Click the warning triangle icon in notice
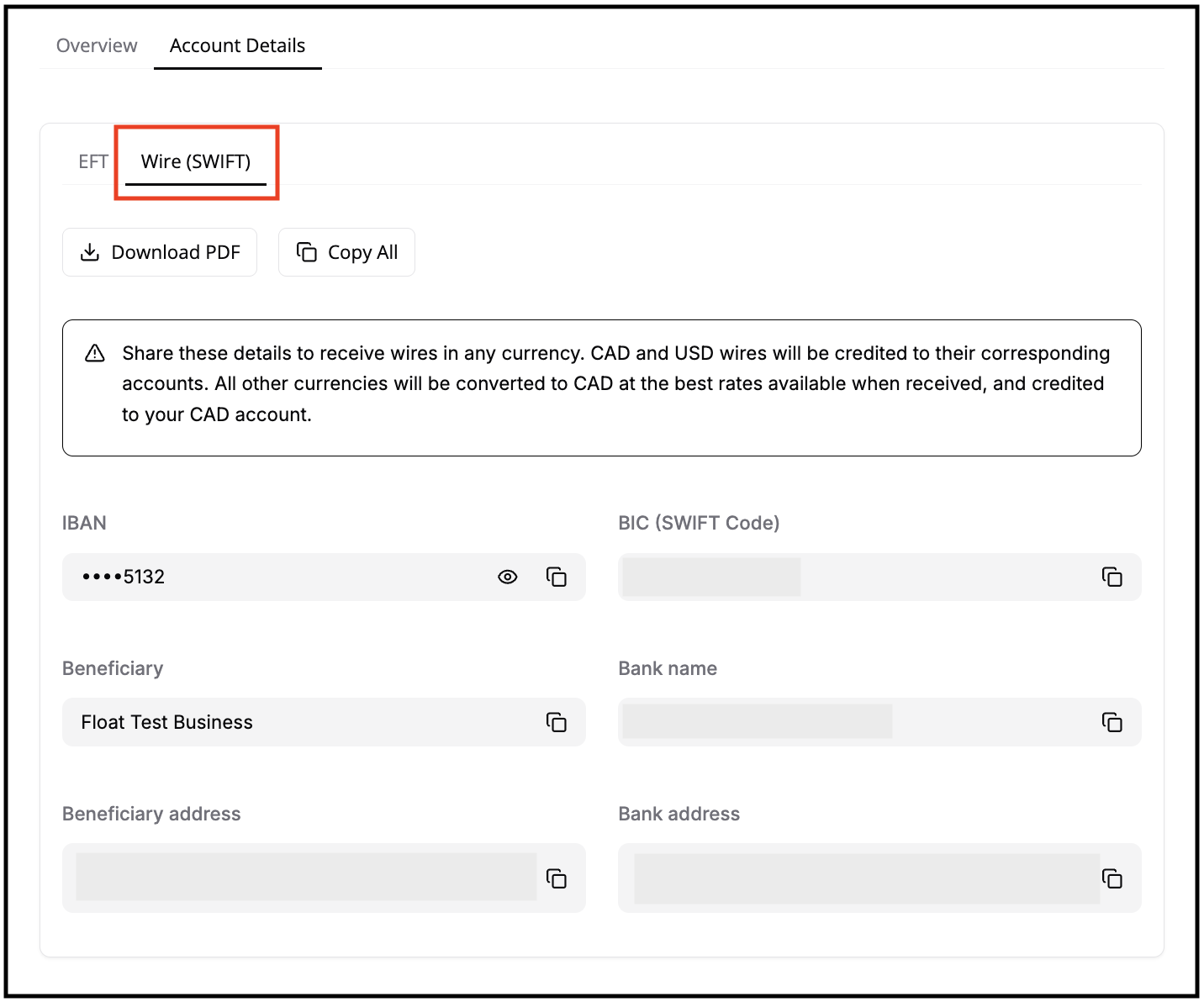 pyautogui.click(x=95, y=353)
